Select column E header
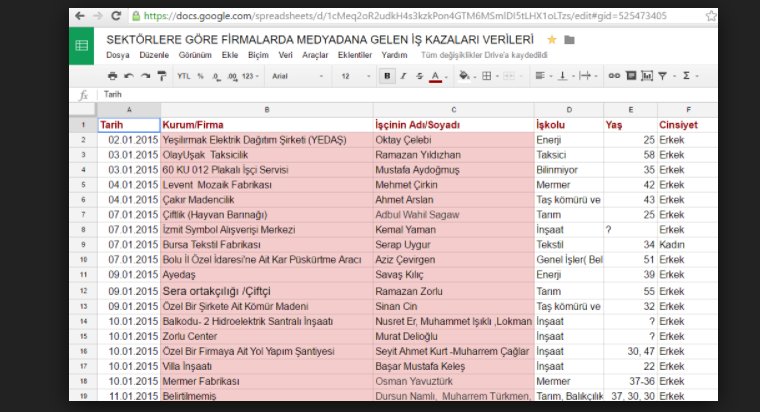The width and height of the screenshot is (760, 412). click(x=631, y=110)
